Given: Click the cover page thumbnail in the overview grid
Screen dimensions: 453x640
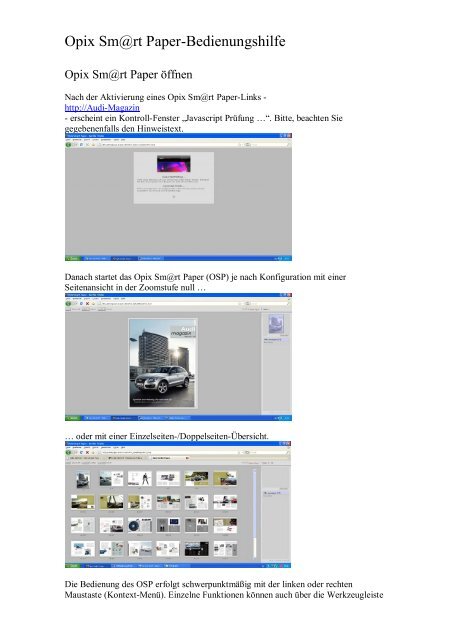Looking at the screenshot, I should [83, 479].
